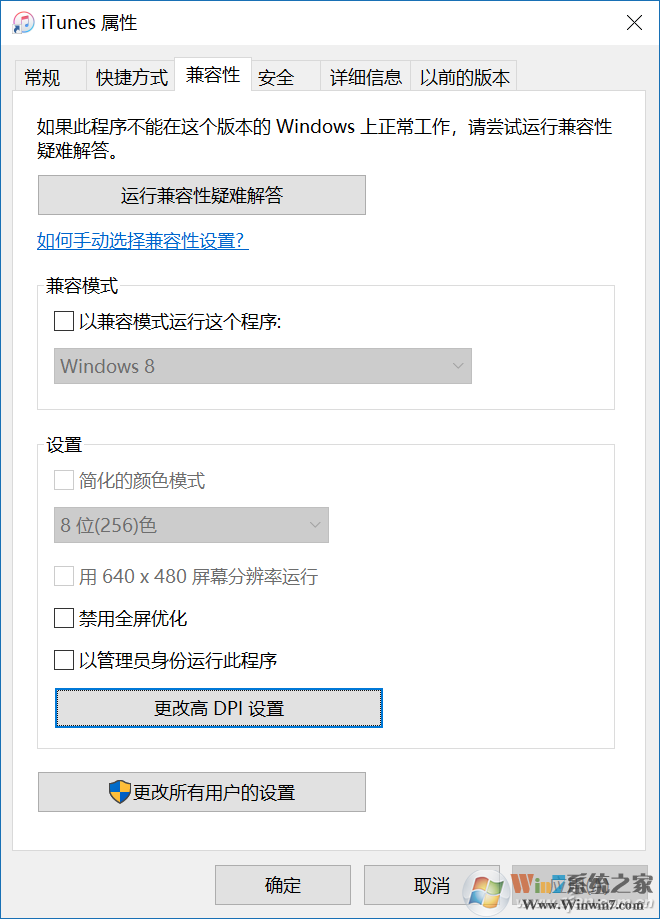The image size is (660, 919).
Task: Click the 更改高 DPI 设置 button
Action: (218, 707)
